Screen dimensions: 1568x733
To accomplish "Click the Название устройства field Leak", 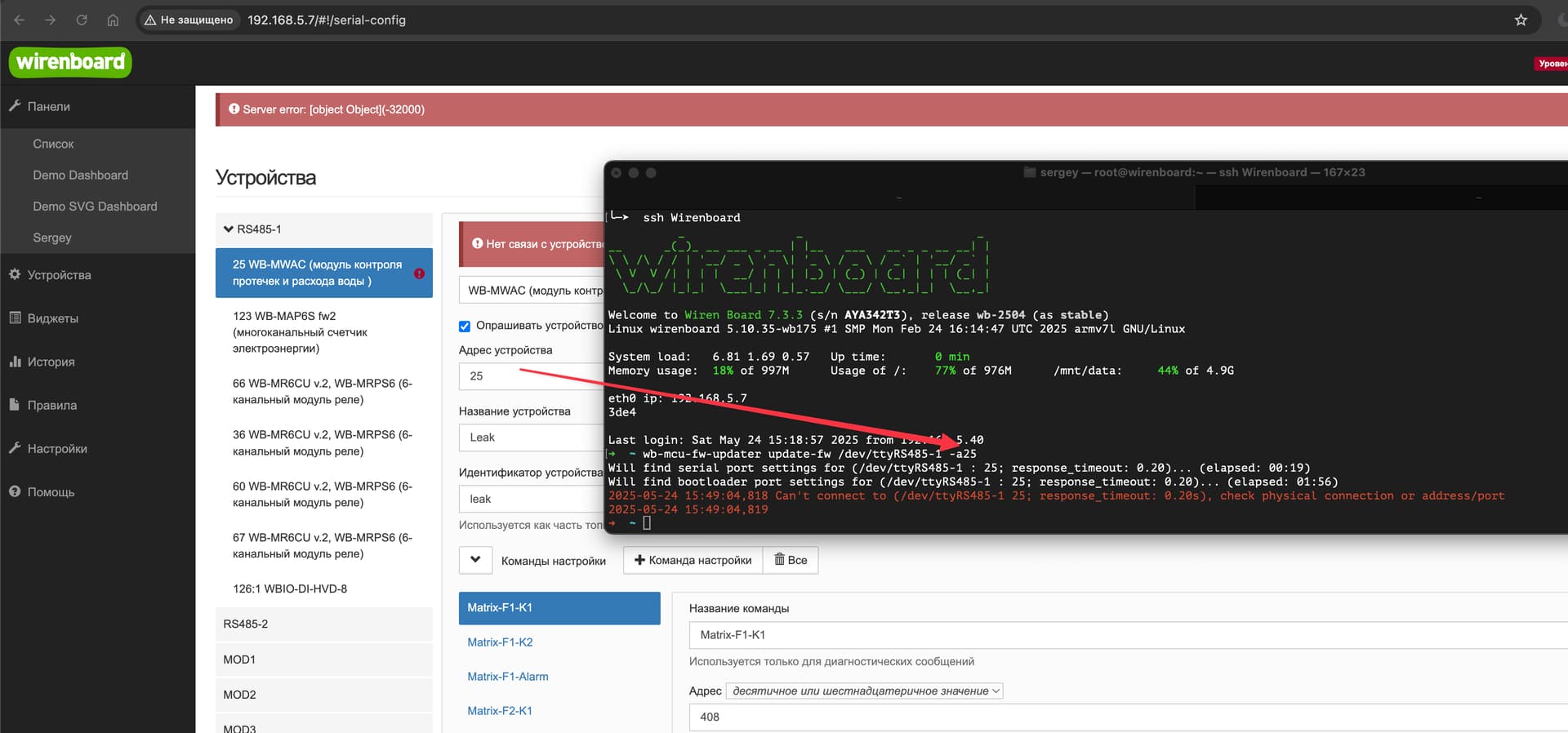I will point(532,438).
